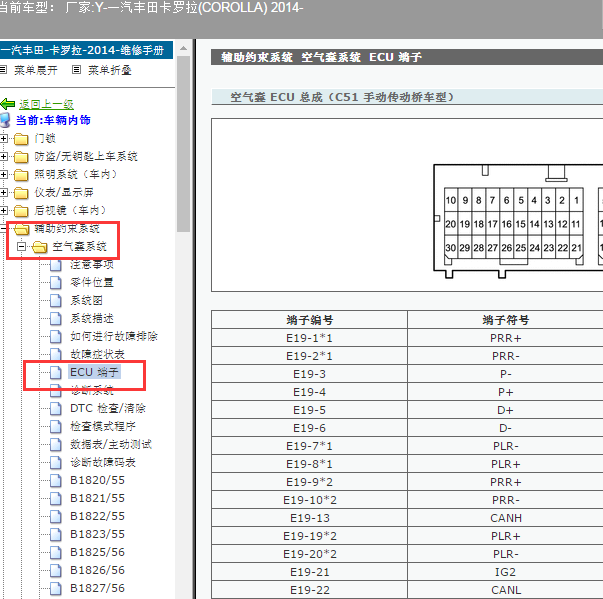Image resolution: width=603 pixels, height=599 pixels.
Task: Click the 辅助约束系统 folder label
Action: pos(67,229)
